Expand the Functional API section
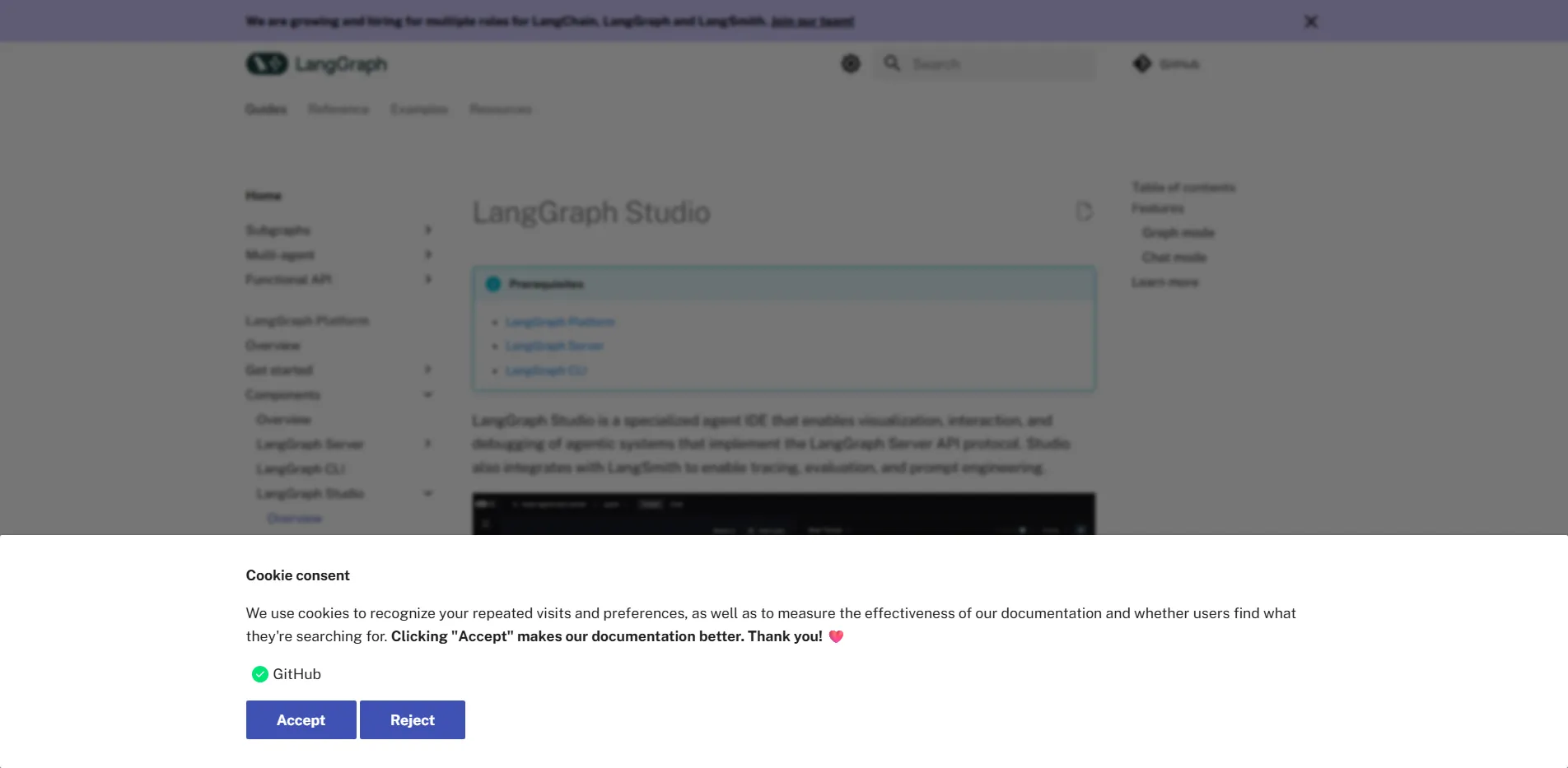This screenshot has width=1568, height=768. click(428, 280)
